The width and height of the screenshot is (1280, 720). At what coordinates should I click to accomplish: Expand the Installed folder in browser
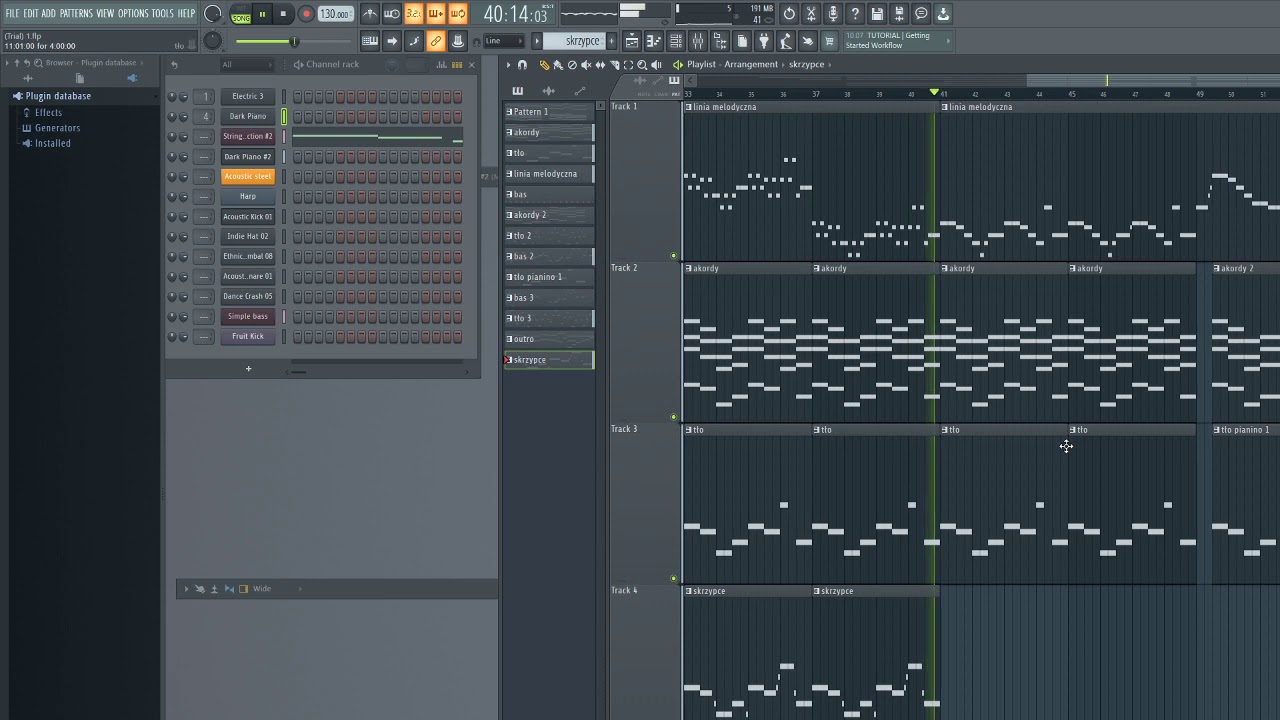click(x=52, y=144)
